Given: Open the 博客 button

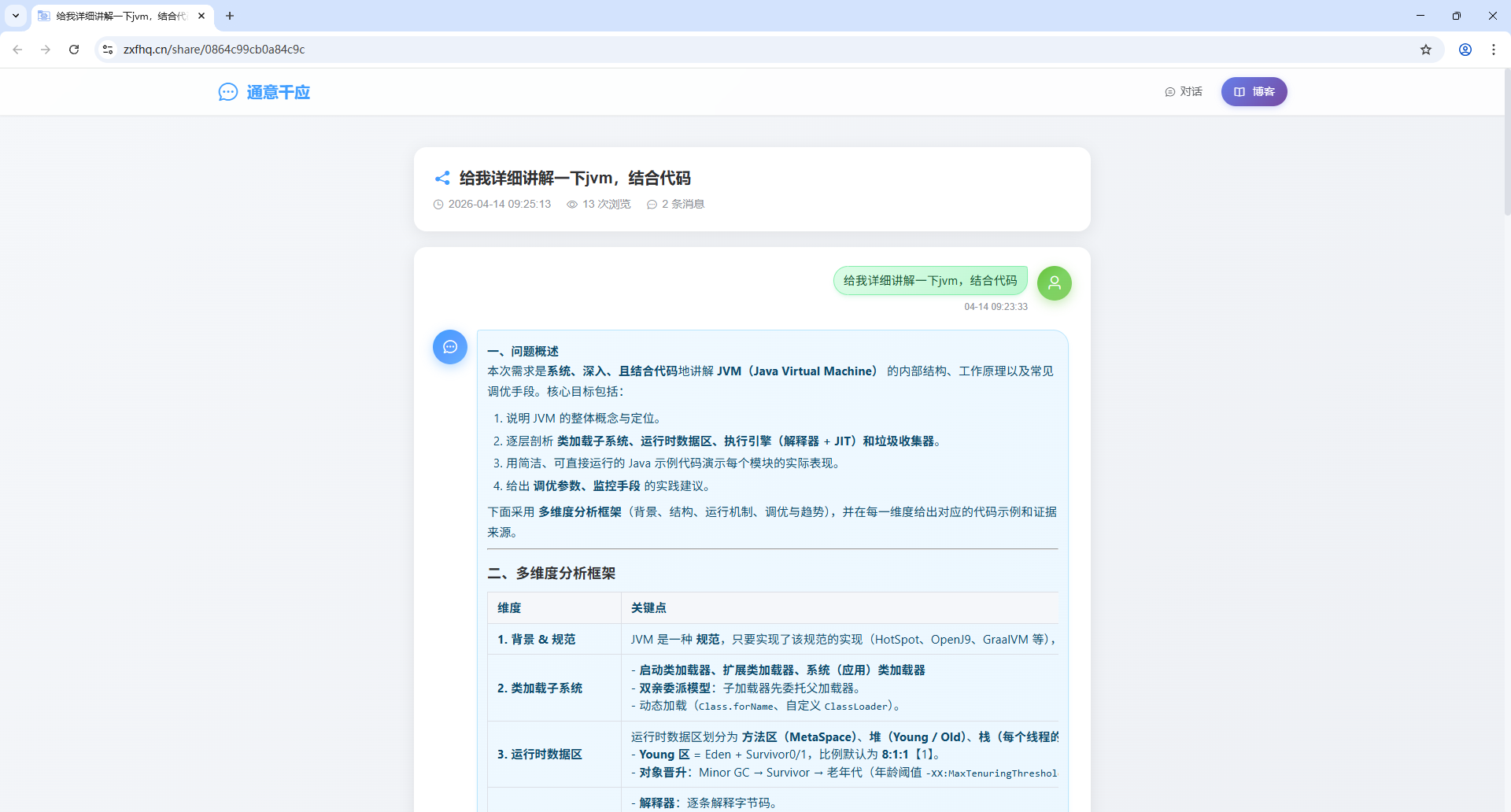Looking at the screenshot, I should [x=1254, y=91].
